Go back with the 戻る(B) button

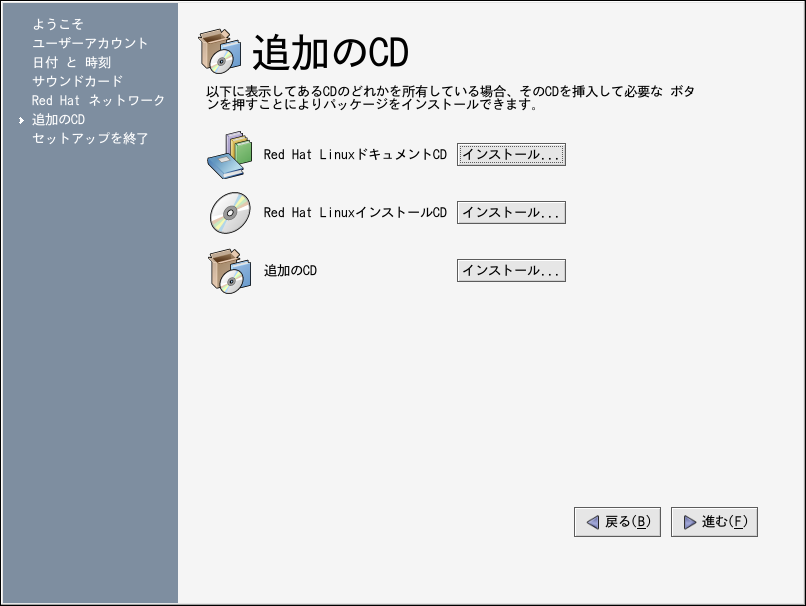(617, 522)
